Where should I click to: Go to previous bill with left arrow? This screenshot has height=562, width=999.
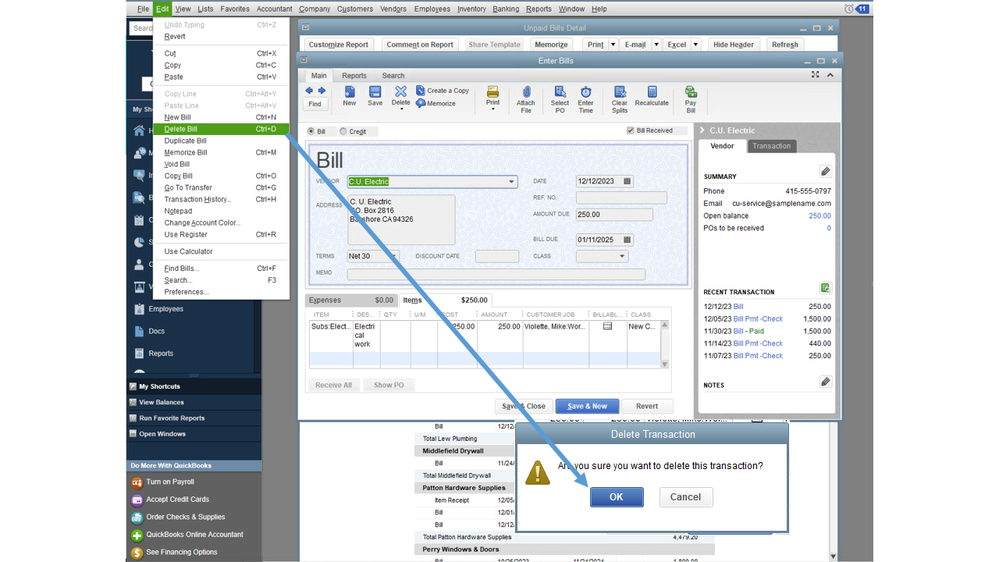309,90
